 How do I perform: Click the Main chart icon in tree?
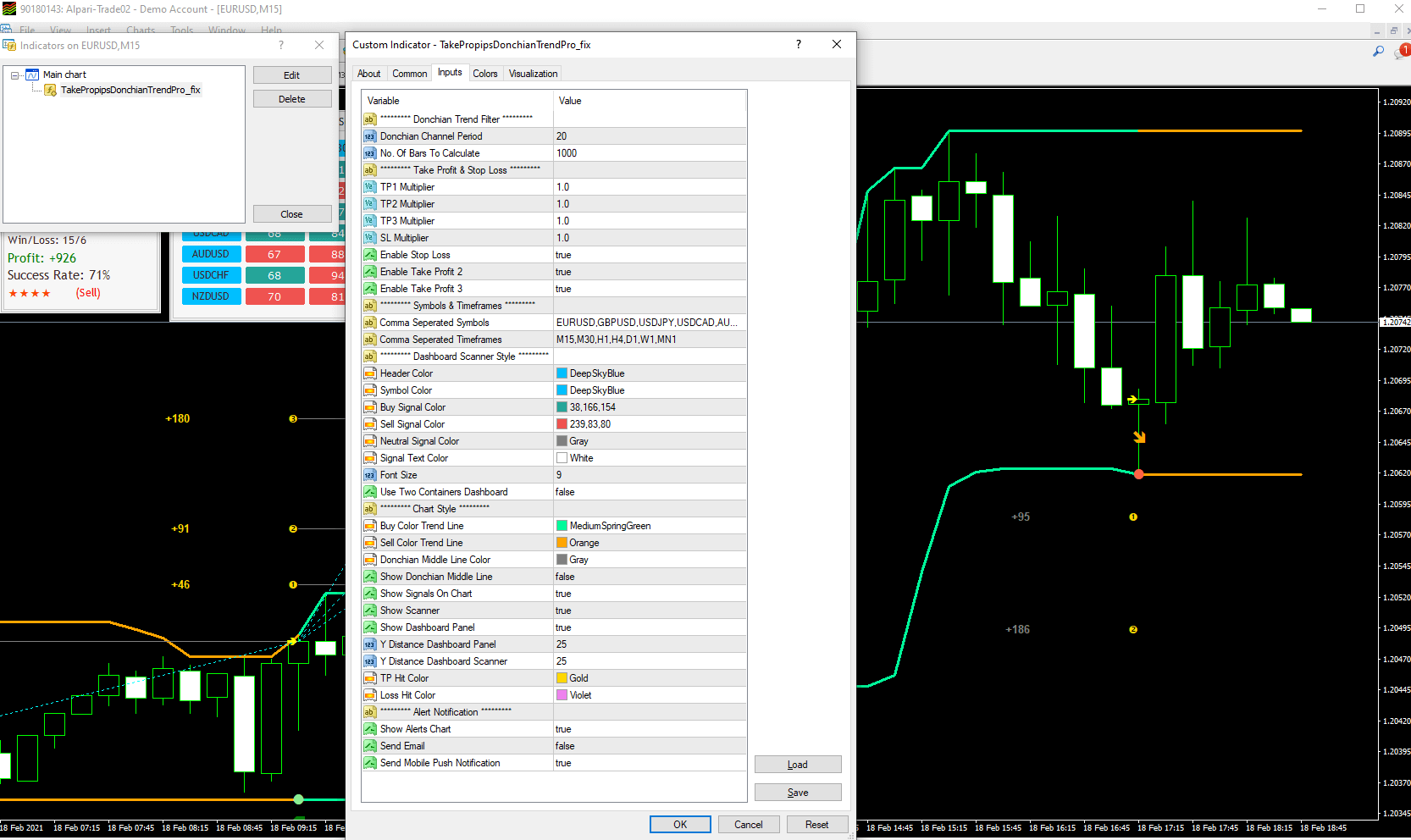tap(32, 75)
